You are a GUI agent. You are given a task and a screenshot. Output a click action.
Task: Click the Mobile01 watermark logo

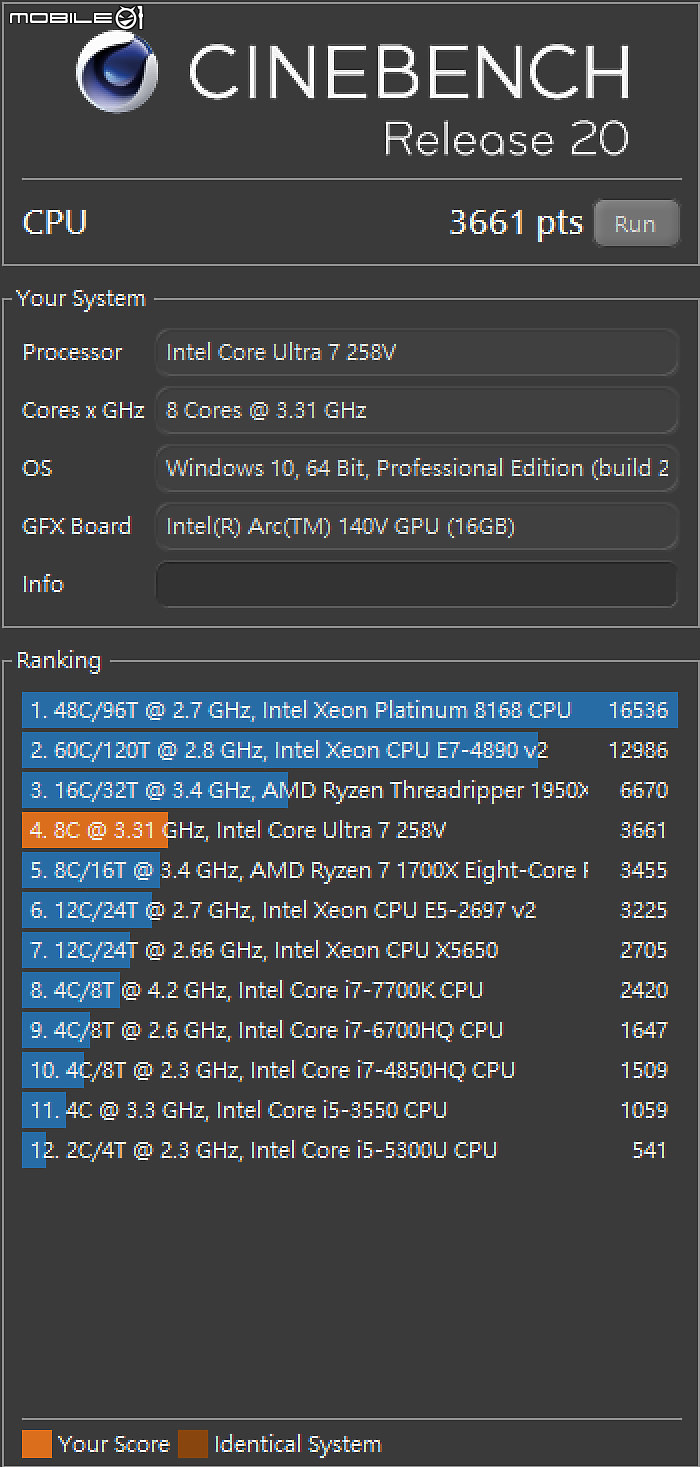tap(73, 15)
